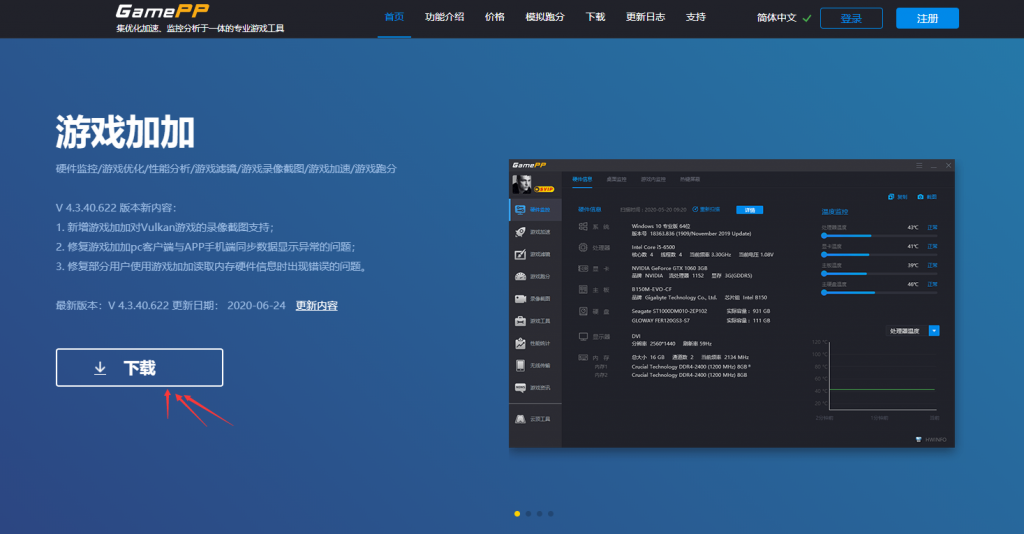
Task: Switch to fourth top tab in app preview
Action: coord(690,179)
